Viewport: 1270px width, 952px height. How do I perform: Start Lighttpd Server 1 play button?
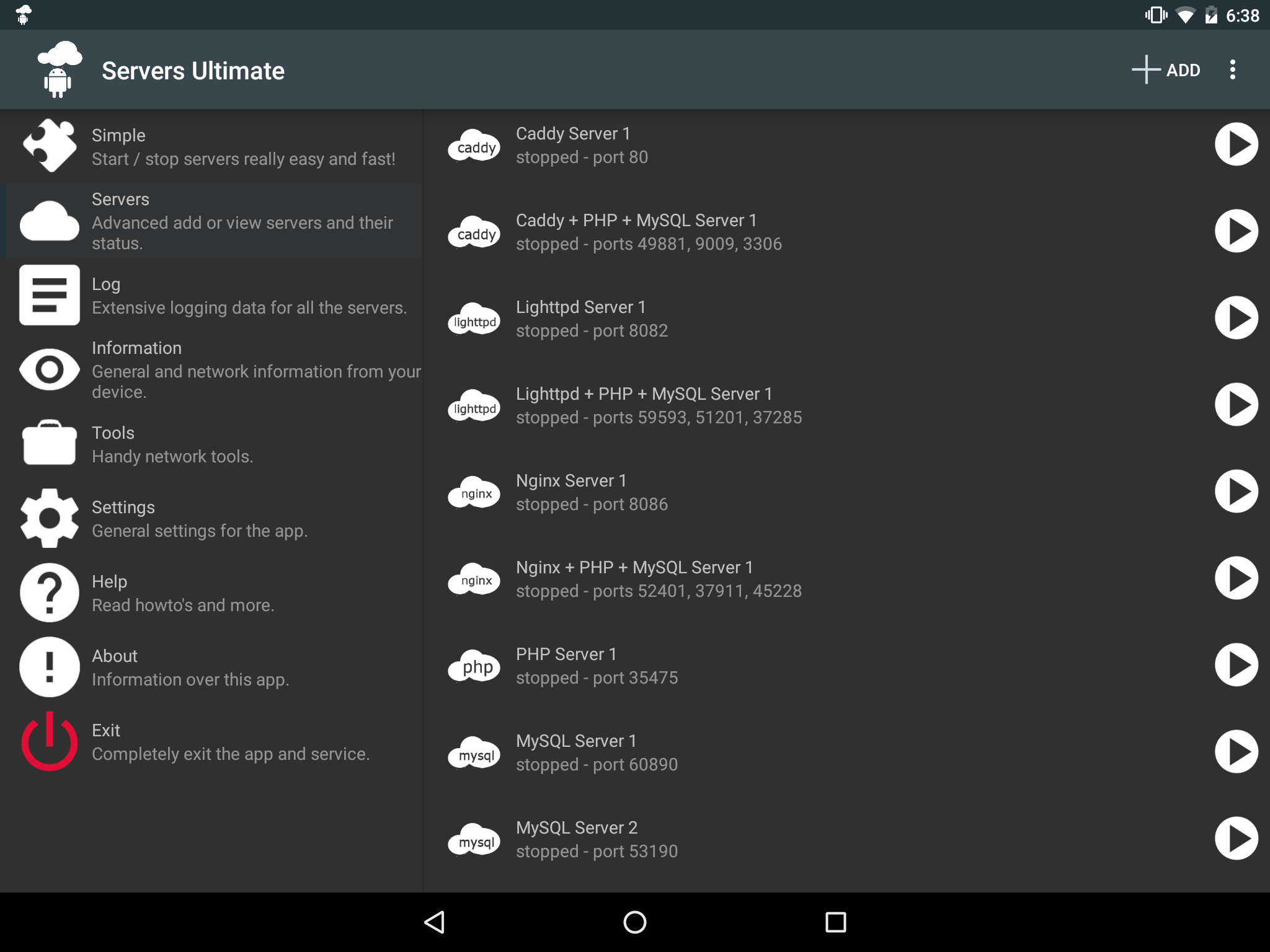pyautogui.click(x=1236, y=318)
